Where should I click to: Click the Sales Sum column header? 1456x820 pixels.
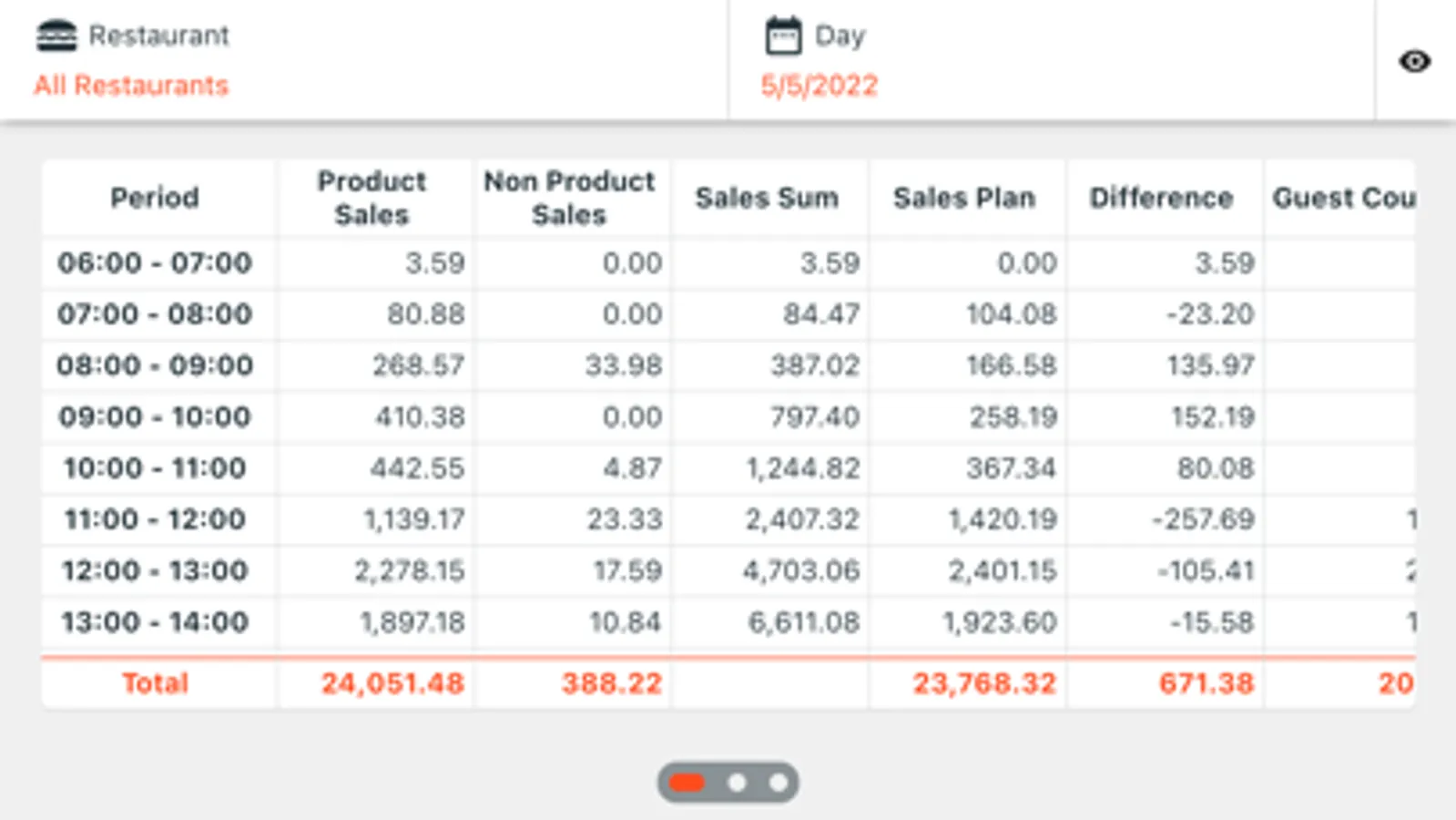[767, 198]
